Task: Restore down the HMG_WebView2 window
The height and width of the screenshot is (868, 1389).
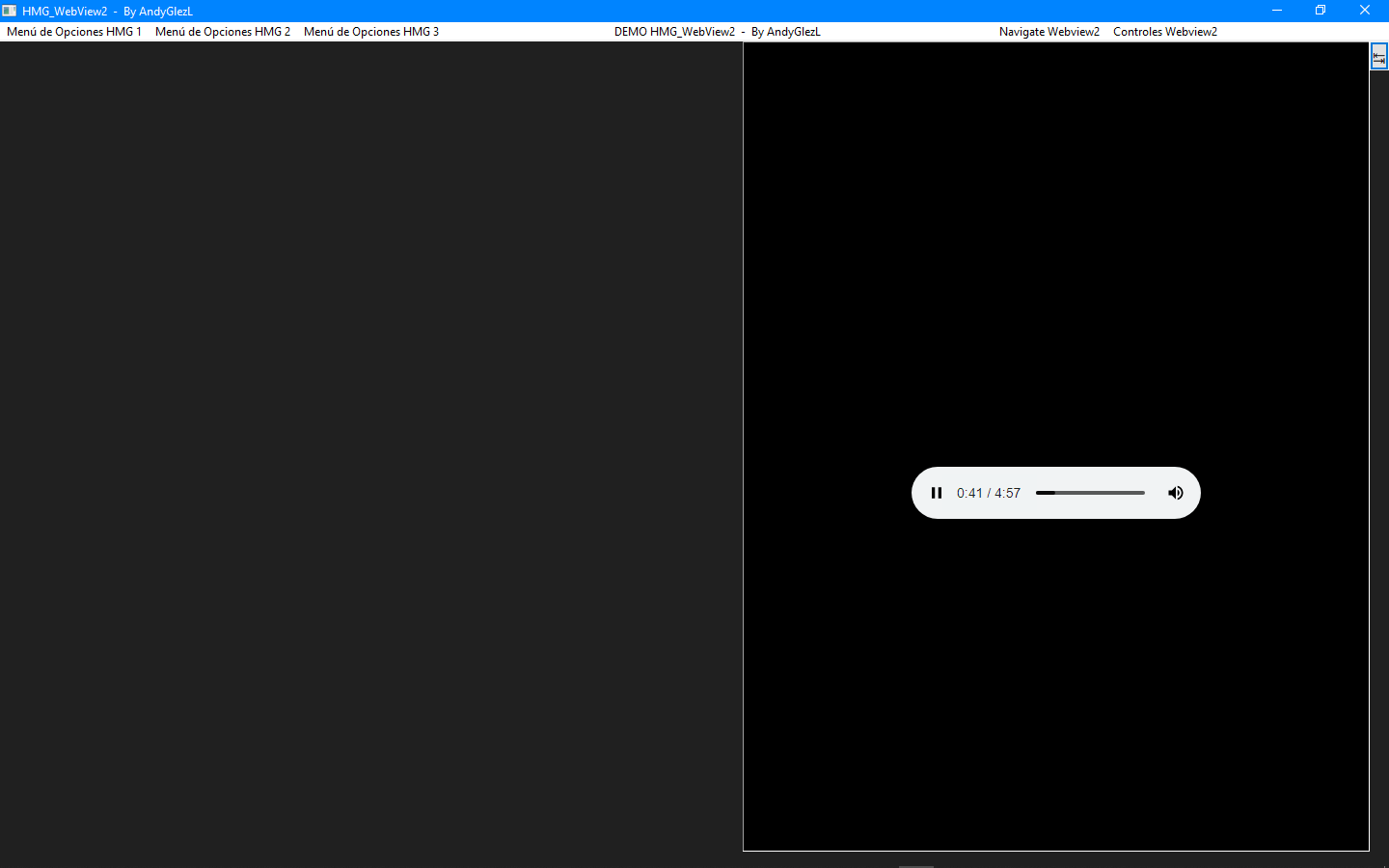Action: click(x=1321, y=11)
